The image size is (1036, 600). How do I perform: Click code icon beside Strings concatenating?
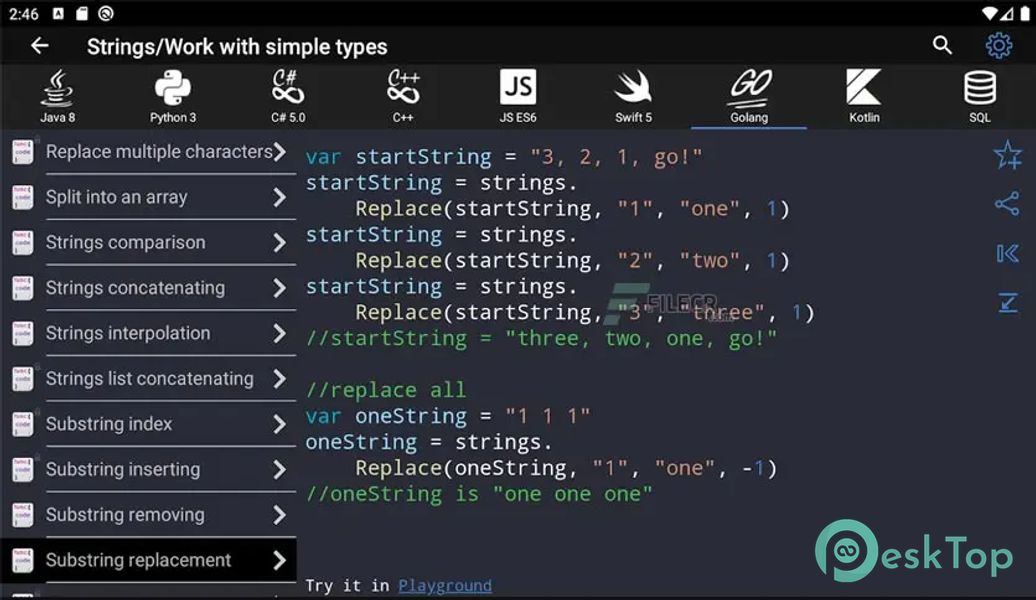tap(22, 287)
